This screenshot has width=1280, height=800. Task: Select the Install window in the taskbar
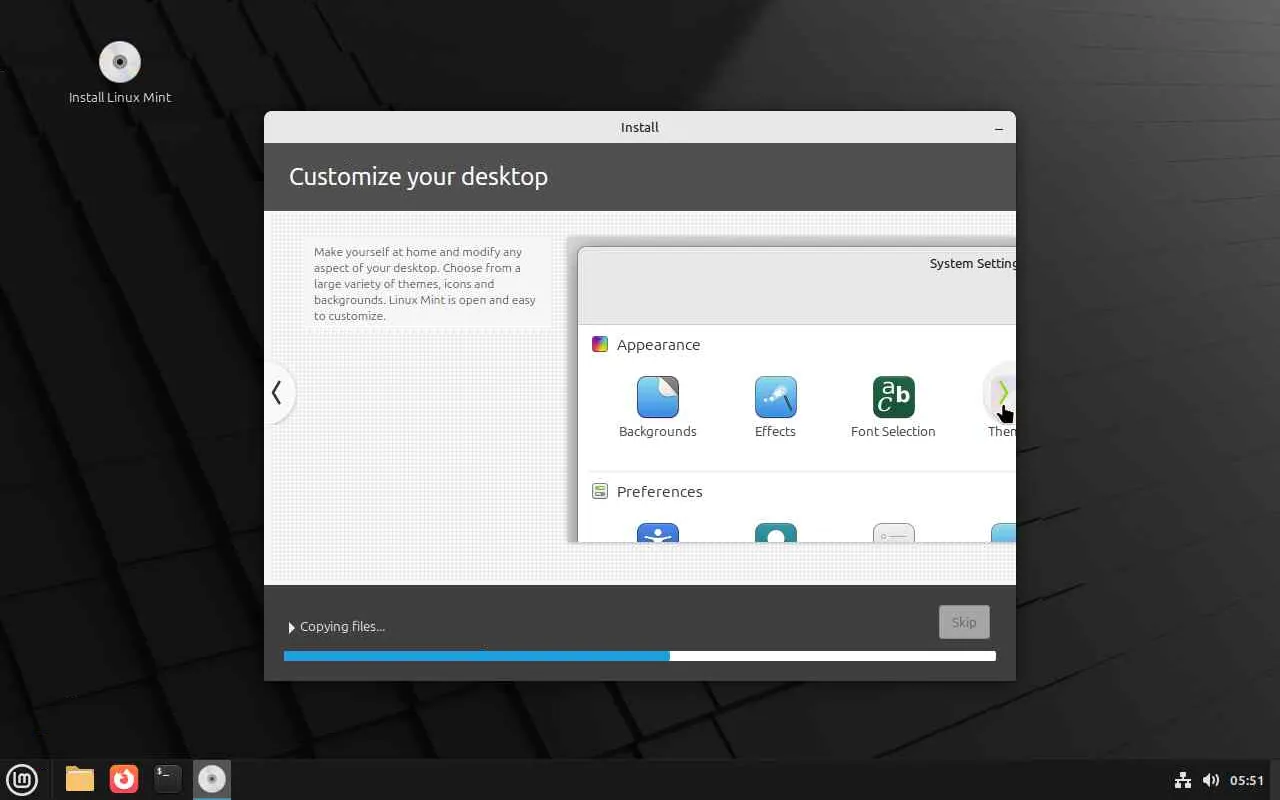point(212,779)
